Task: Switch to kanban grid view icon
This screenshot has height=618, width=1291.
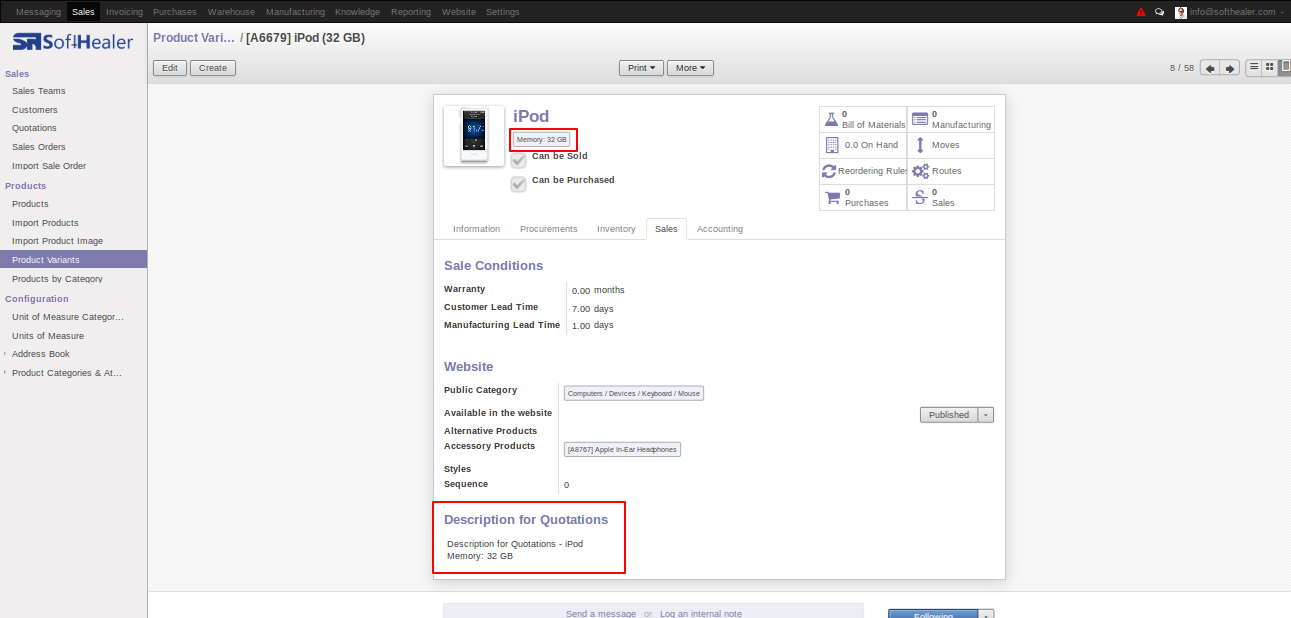Action: click(1270, 67)
